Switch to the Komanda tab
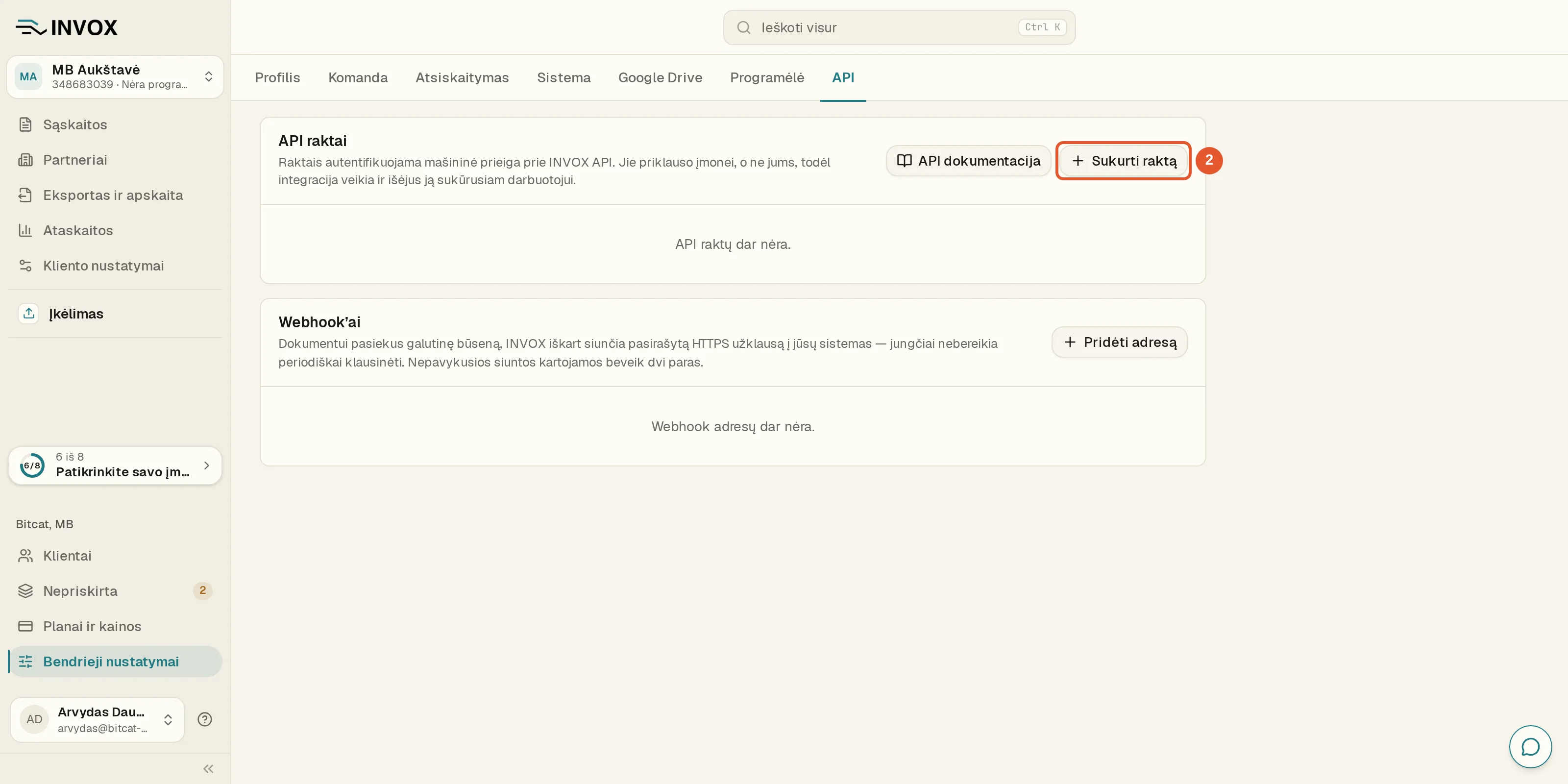The image size is (1568, 784). (358, 77)
